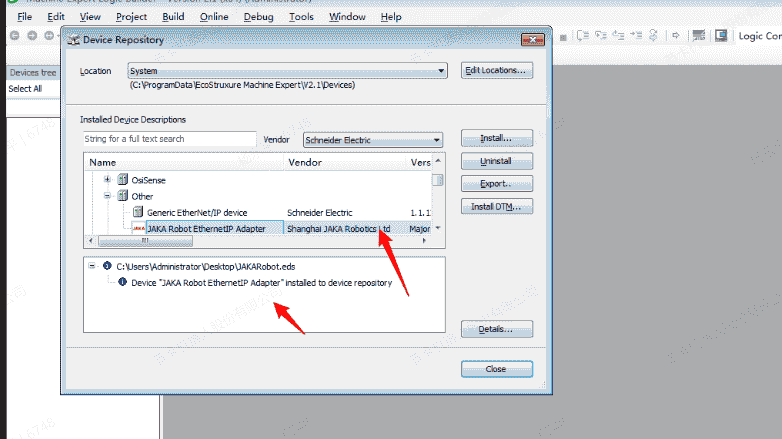
Task: Click the Logic Configuration toolbar icon
Action: pyautogui.click(x=721, y=36)
